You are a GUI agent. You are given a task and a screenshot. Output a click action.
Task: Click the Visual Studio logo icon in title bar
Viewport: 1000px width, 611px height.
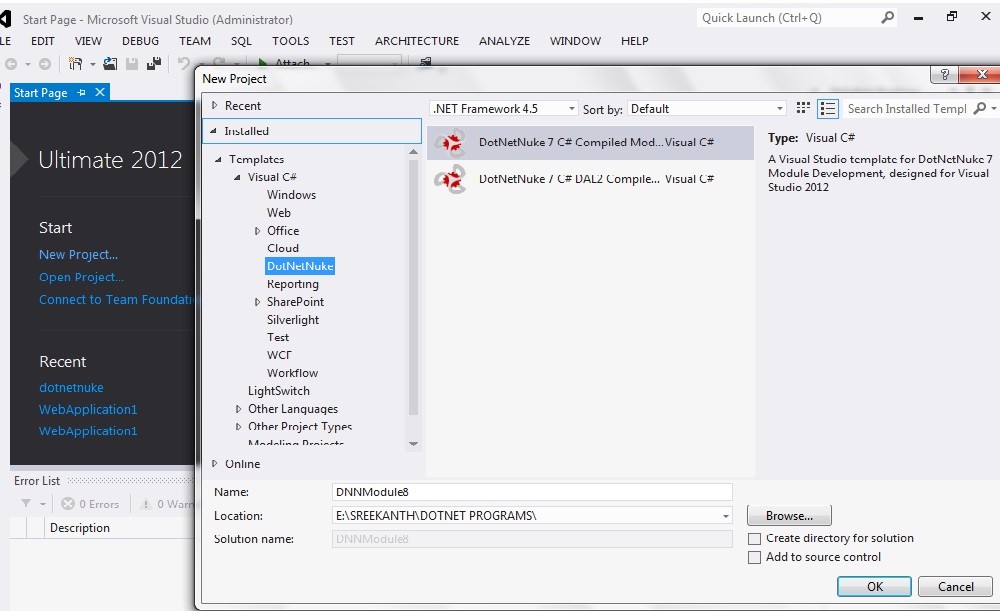[6, 19]
